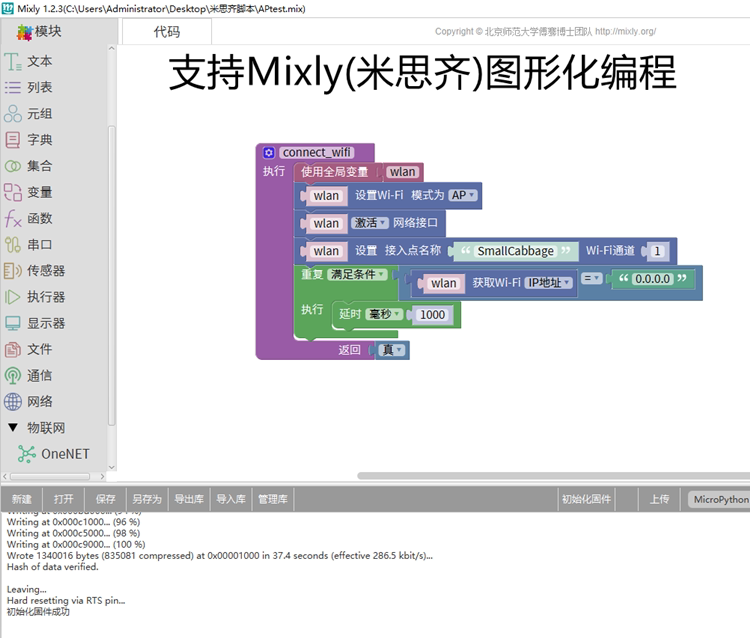
Task: Edit the 0.0.0.0 string field
Action: coord(652,279)
